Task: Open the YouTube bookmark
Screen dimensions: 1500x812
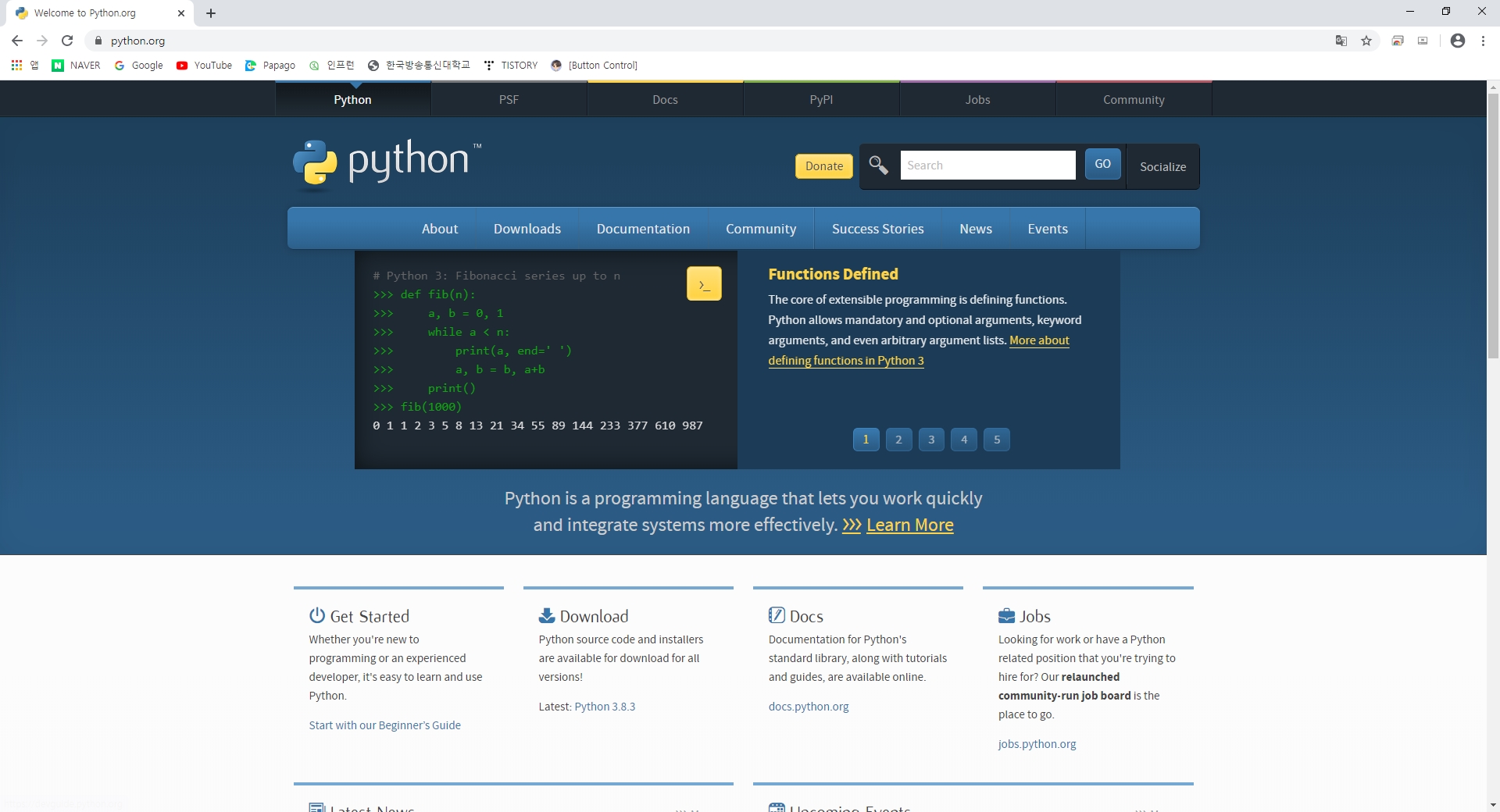Action: tap(204, 66)
